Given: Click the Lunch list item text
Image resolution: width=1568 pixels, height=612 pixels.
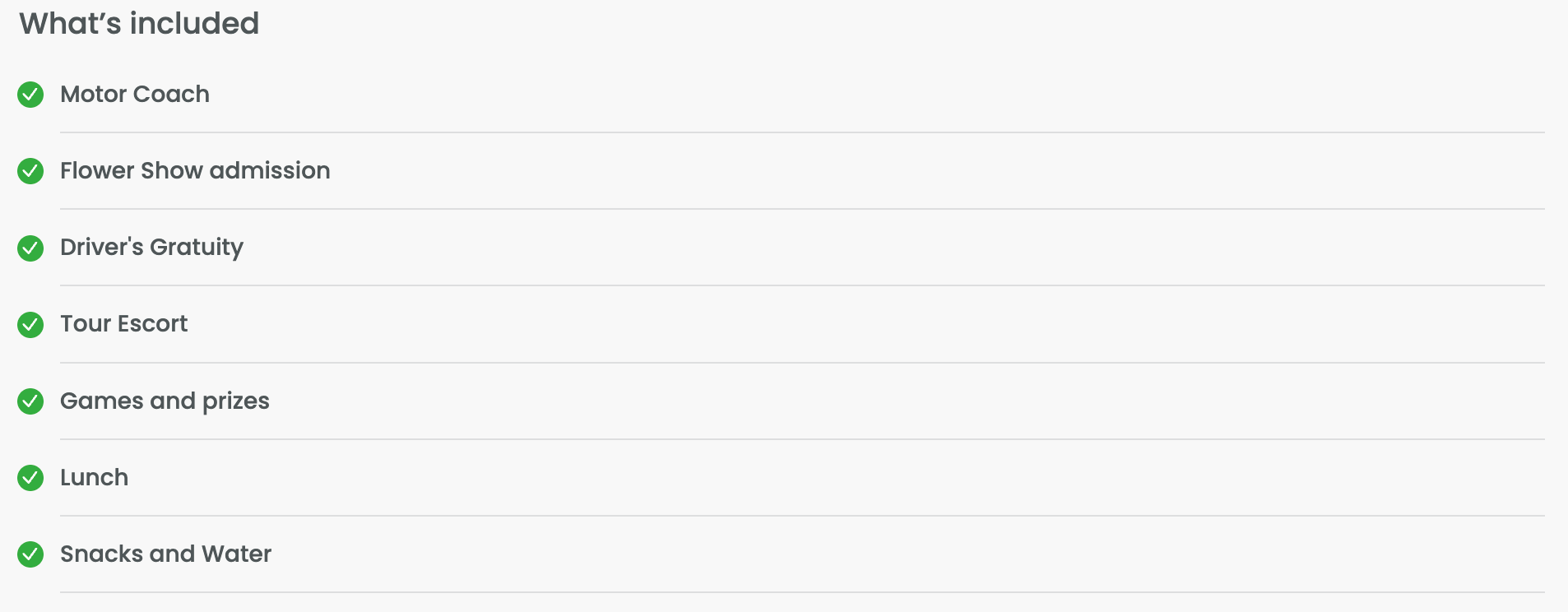Looking at the screenshot, I should (94, 478).
